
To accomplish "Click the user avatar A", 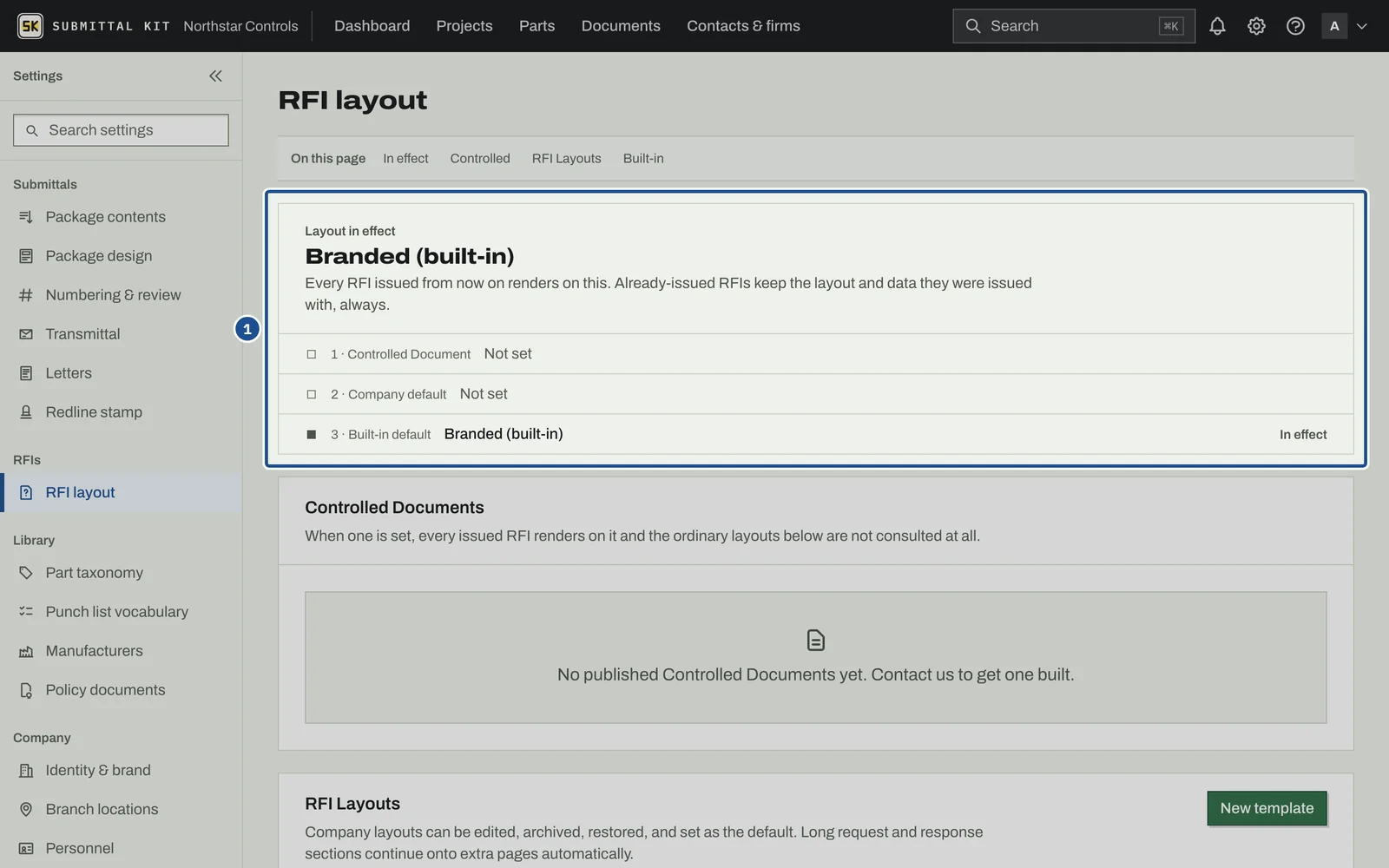I will 1334,26.
